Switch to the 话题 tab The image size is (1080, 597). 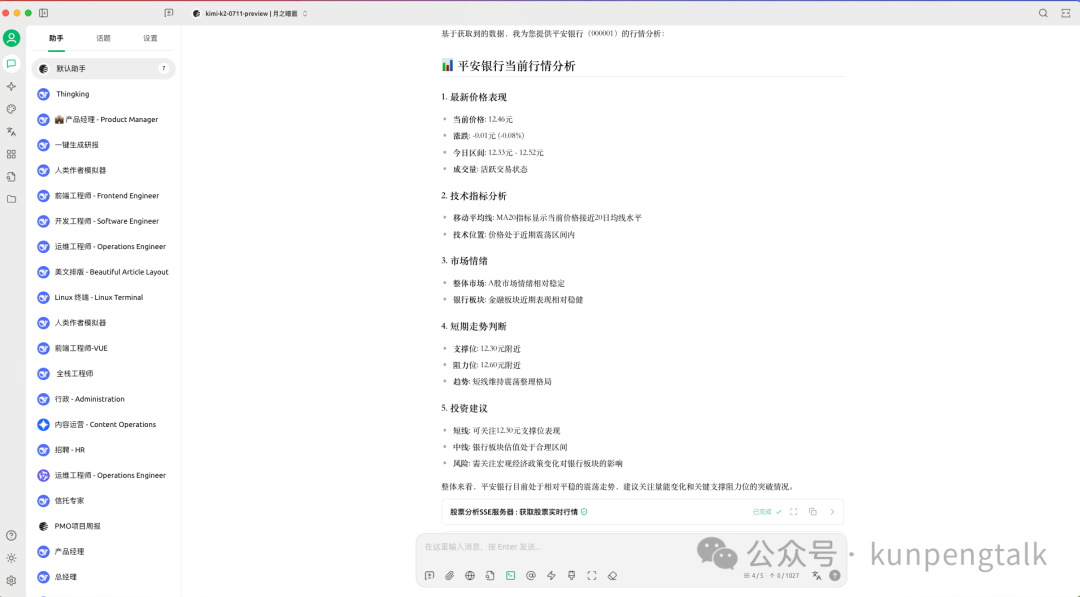click(x=103, y=39)
